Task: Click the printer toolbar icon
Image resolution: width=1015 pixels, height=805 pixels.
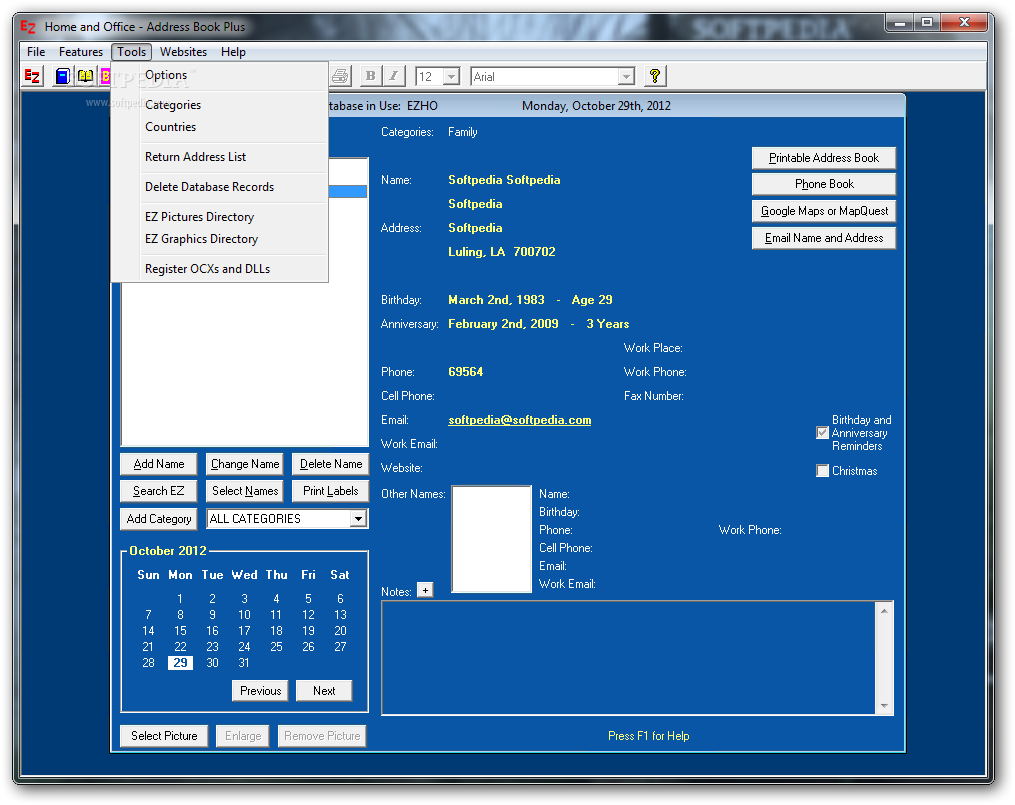Action: [340, 76]
